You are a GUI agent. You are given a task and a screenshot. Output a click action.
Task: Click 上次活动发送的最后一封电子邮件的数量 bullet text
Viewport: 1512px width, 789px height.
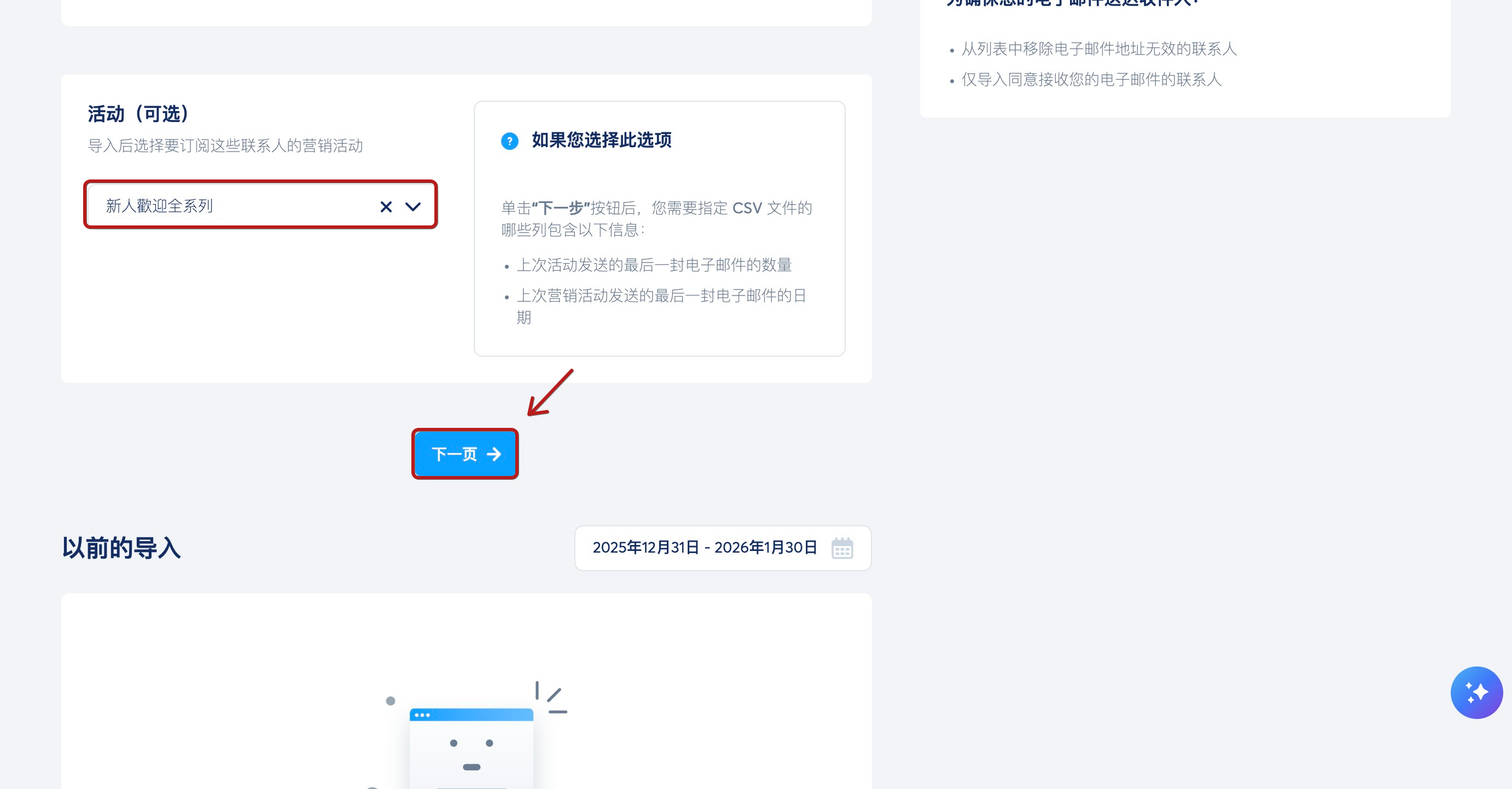pos(654,265)
